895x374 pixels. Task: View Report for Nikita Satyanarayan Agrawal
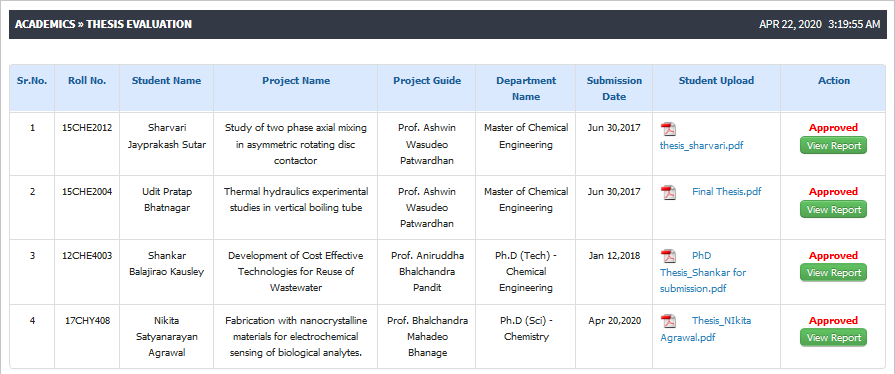tap(833, 338)
